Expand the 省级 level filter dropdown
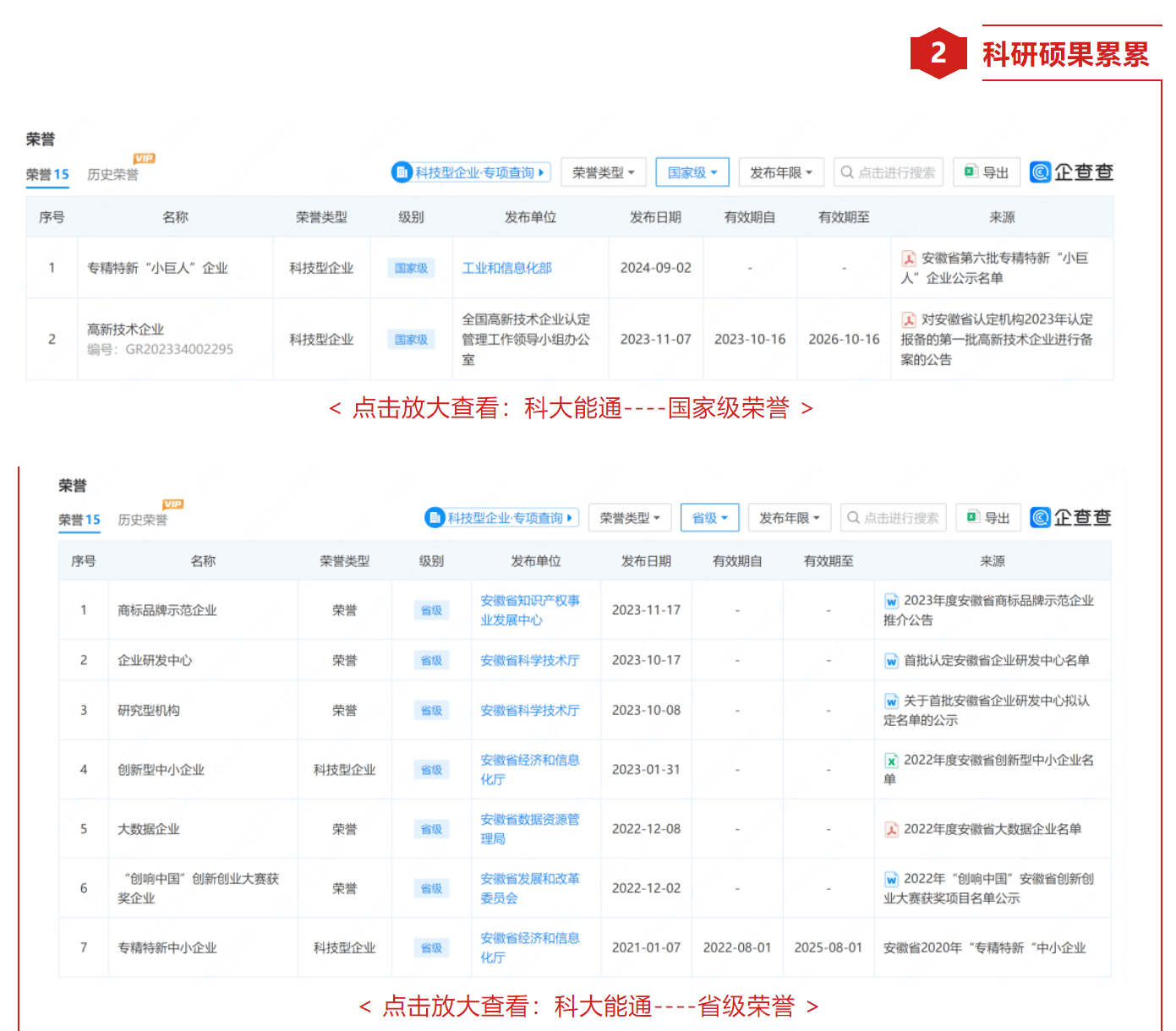The height and width of the screenshot is (1031, 1176). [709, 518]
